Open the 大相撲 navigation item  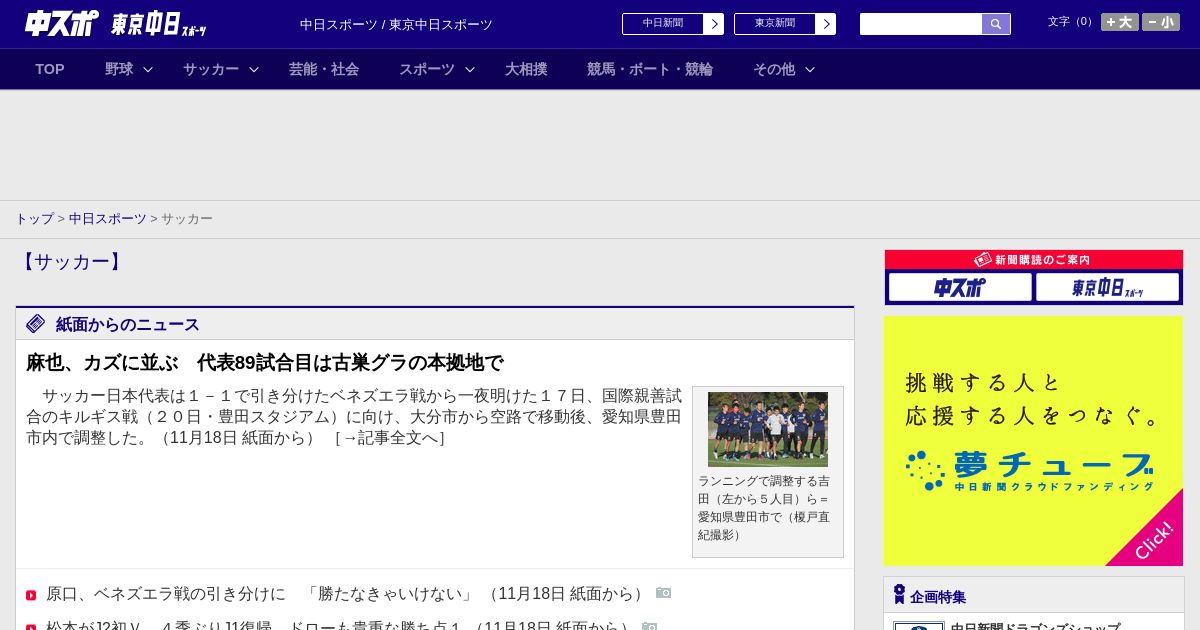[x=526, y=69]
